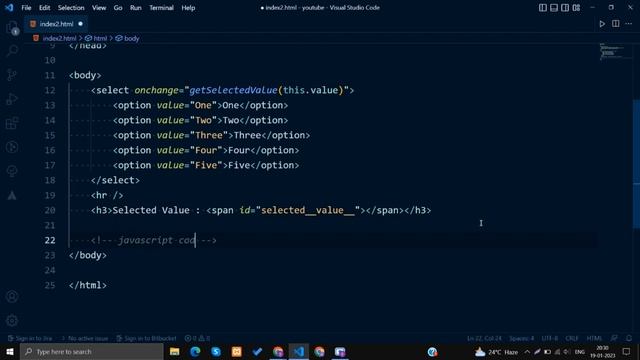Open the Extensions view
640x360 pixels.
pyautogui.click(x=12, y=123)
